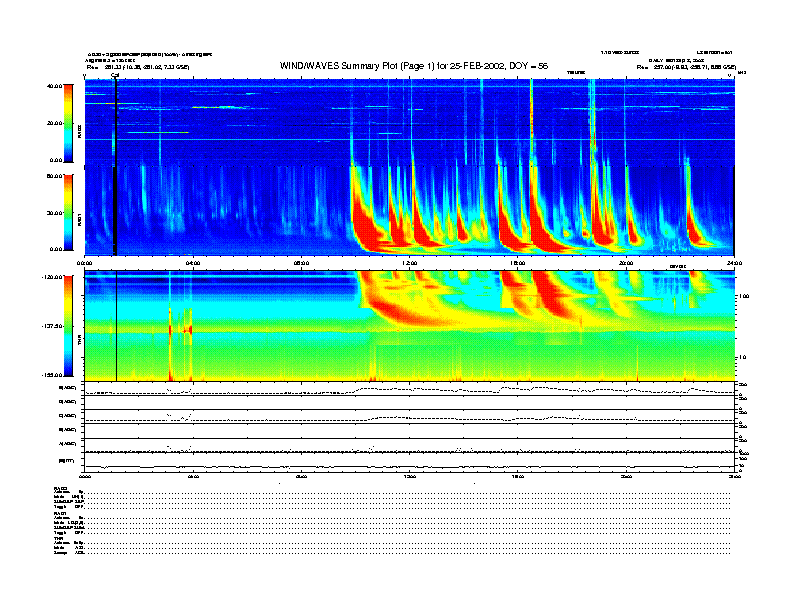Click the 20:00 tick label below RAD1 spectrogram
This screenshot has width=792, height=612.
pos(626,263)
